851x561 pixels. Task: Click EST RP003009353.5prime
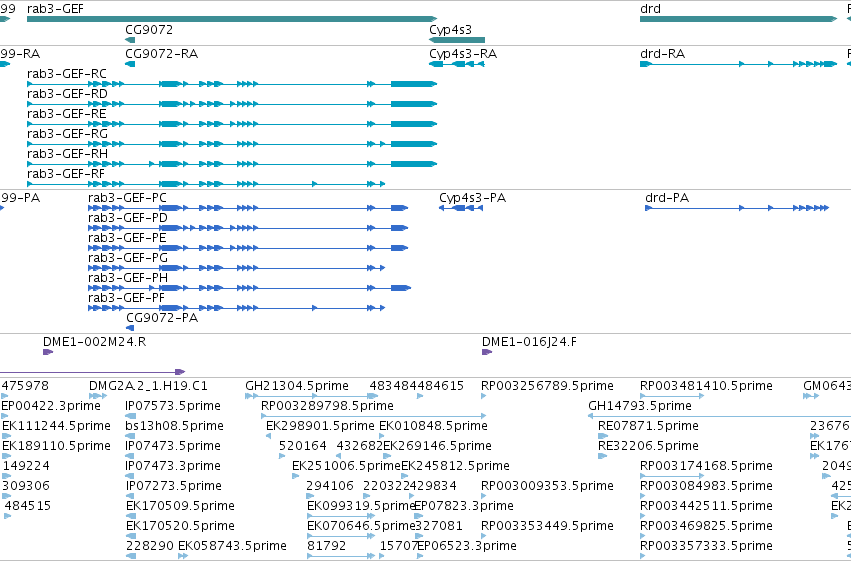547,486
